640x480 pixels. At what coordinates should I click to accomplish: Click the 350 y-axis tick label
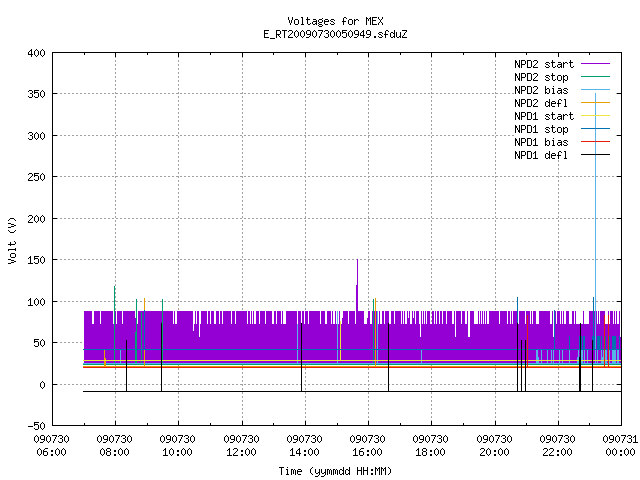click(x=36, y=94)
